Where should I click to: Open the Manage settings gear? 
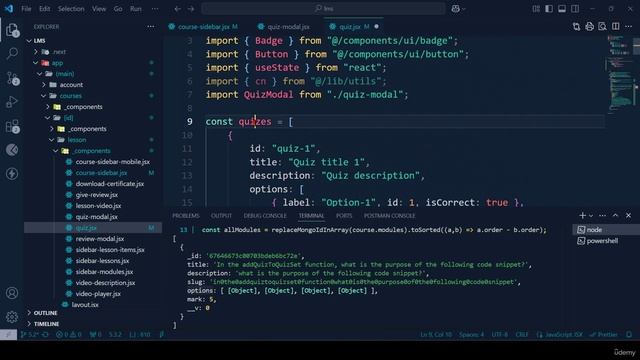click(12, 316)
